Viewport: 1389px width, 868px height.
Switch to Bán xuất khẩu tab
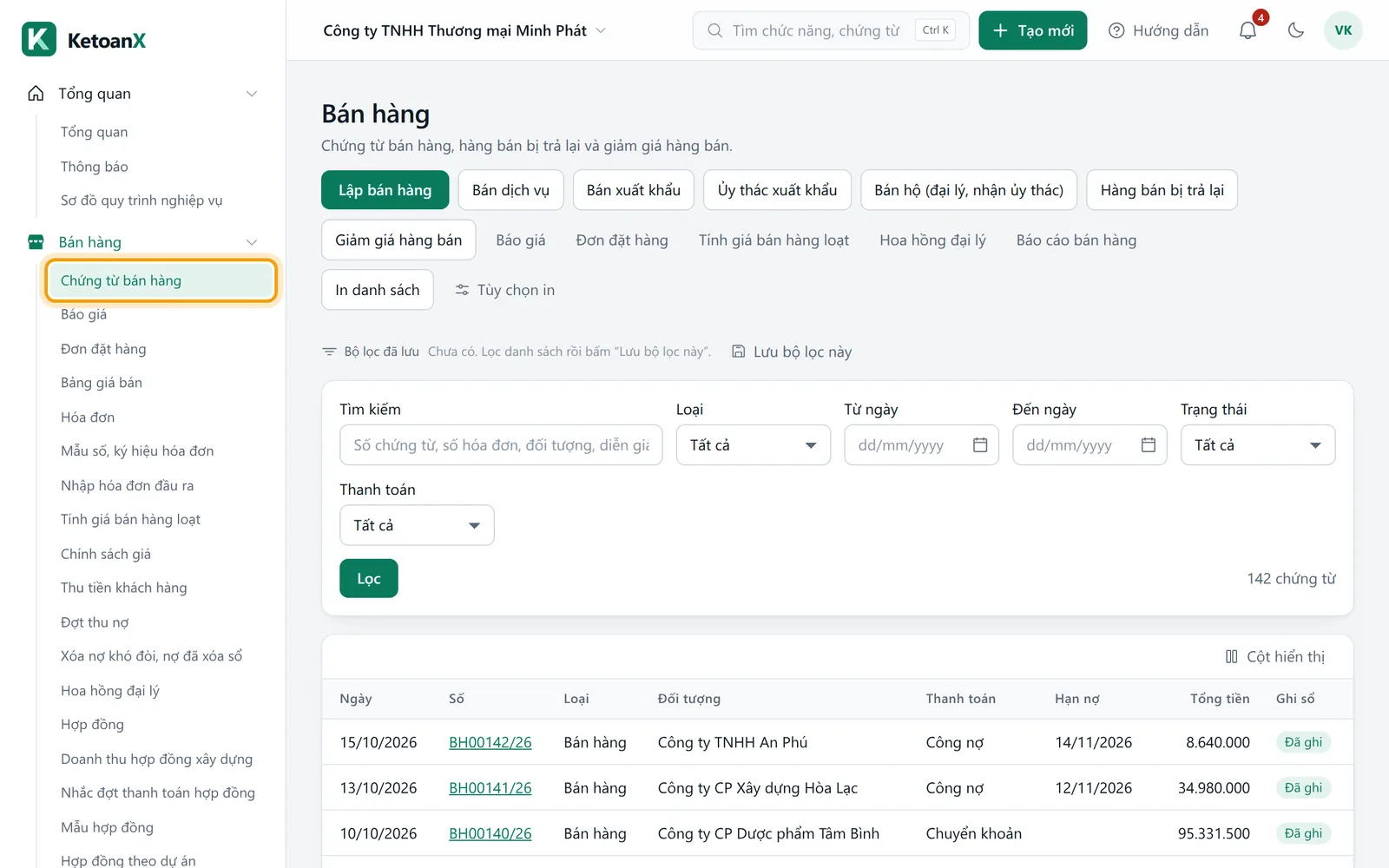(x=634, y=190)
